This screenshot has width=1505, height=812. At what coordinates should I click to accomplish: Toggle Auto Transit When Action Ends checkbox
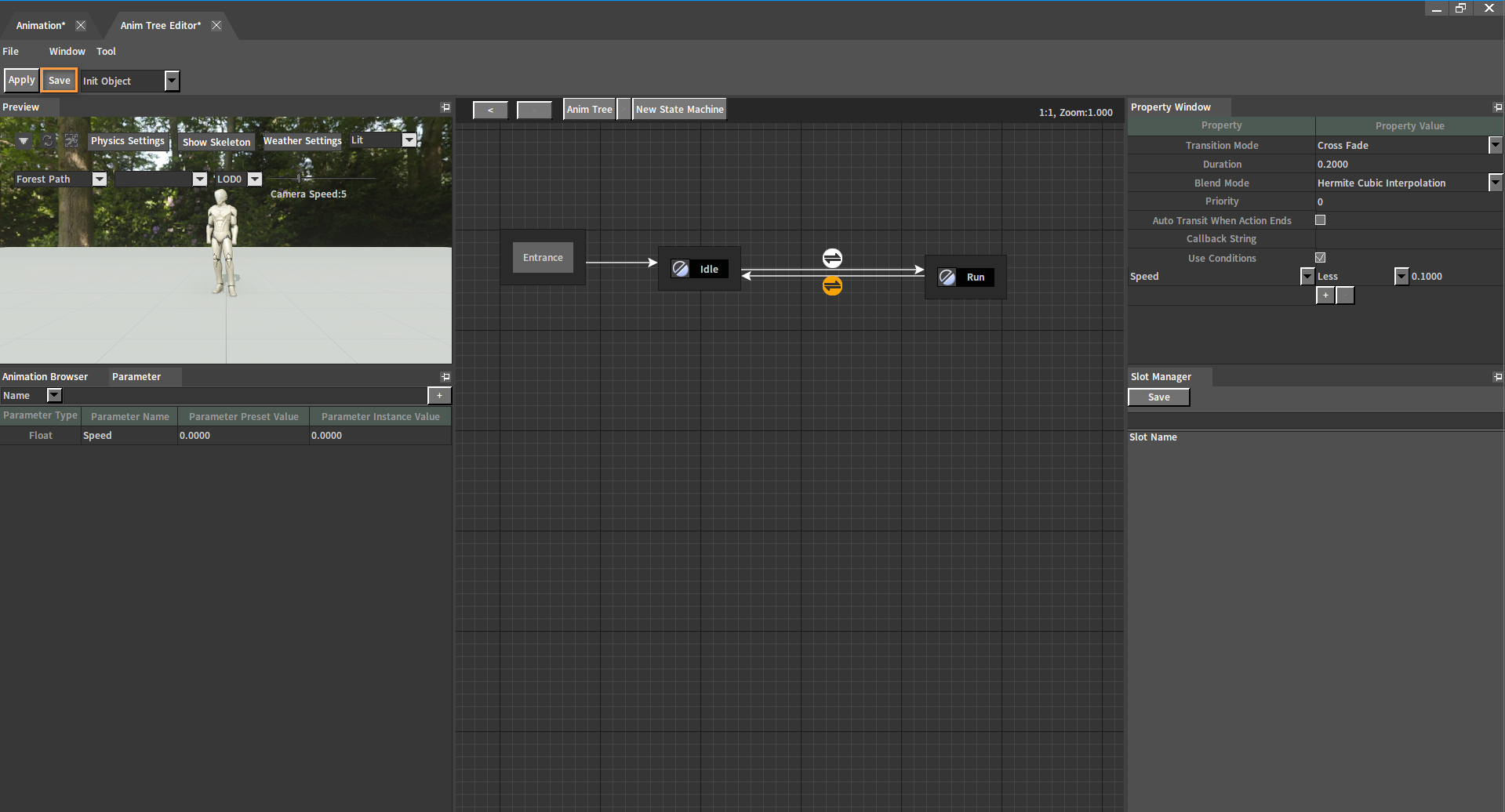click(1321, 220)
